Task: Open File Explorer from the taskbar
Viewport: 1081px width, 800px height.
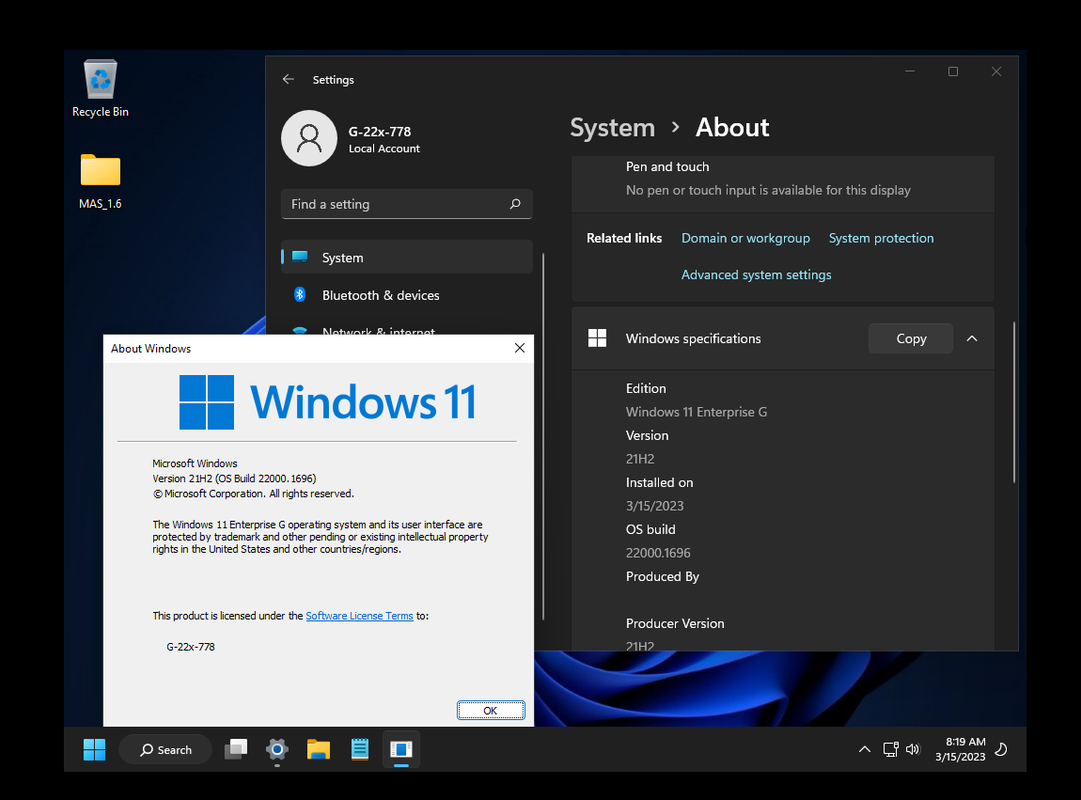Action: click(x=319, y=750)
